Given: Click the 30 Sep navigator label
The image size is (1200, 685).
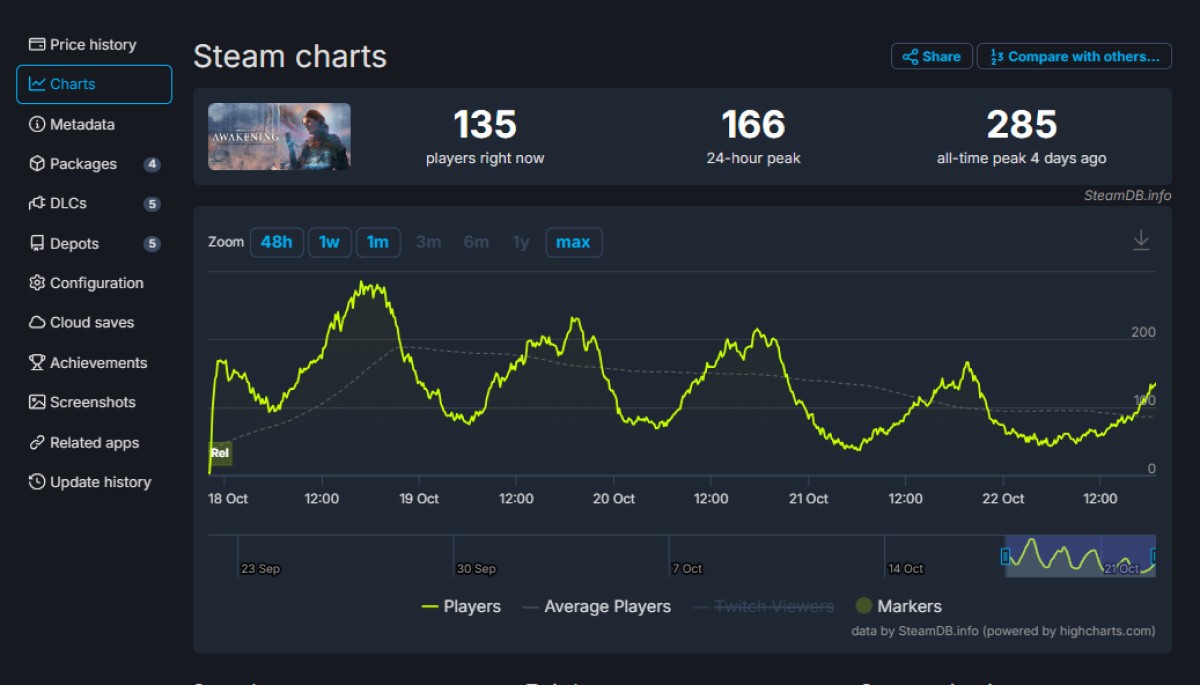Looking at the screenshot, I should (476, 569).
